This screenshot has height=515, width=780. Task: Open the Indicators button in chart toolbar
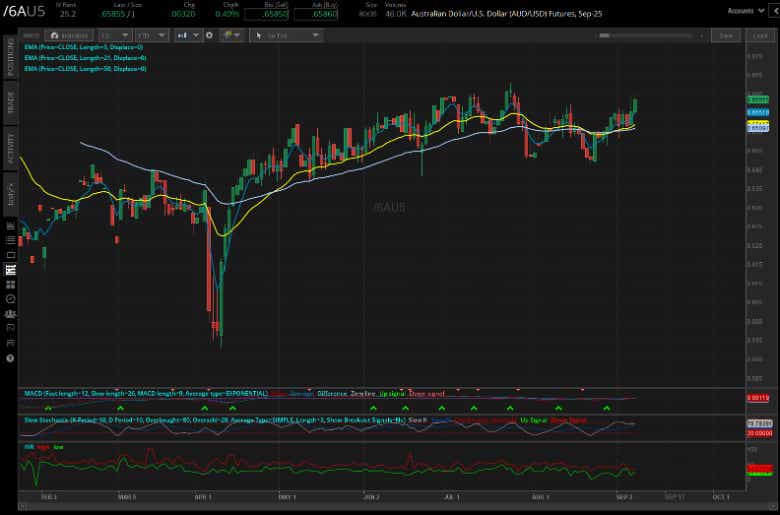(x=69, y=36)
